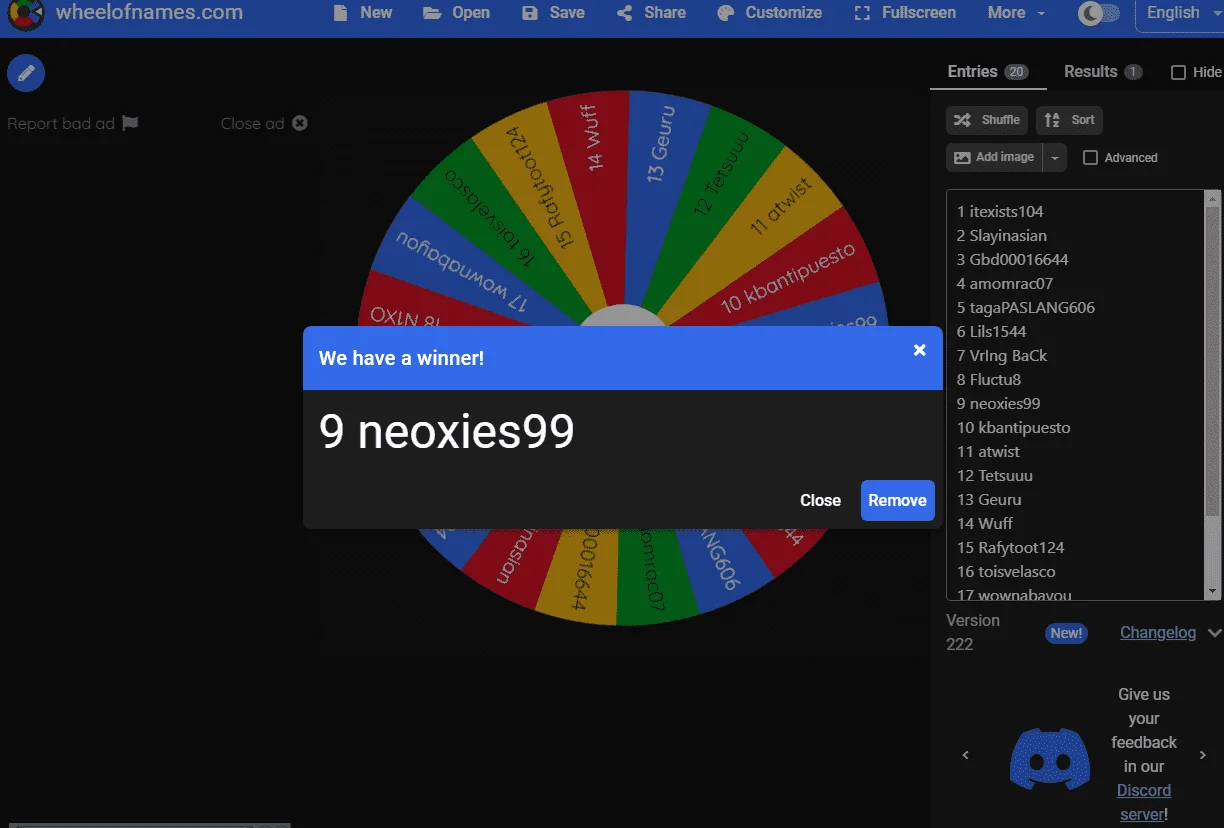Click the Add image button
This screenshot has width=1224, height=828.
click(x=994, y=157)
